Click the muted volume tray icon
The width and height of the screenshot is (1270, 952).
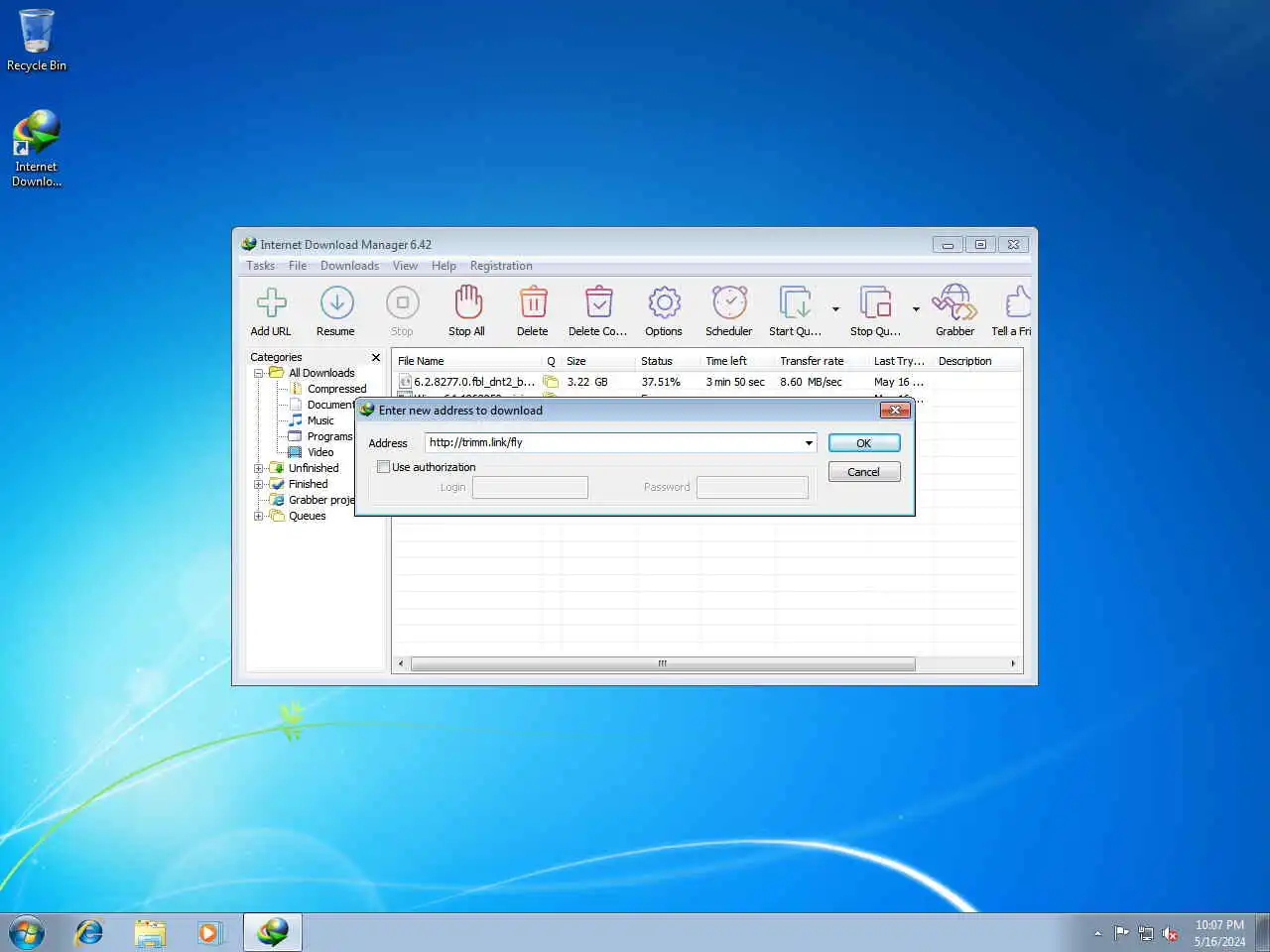point(1171,933)
